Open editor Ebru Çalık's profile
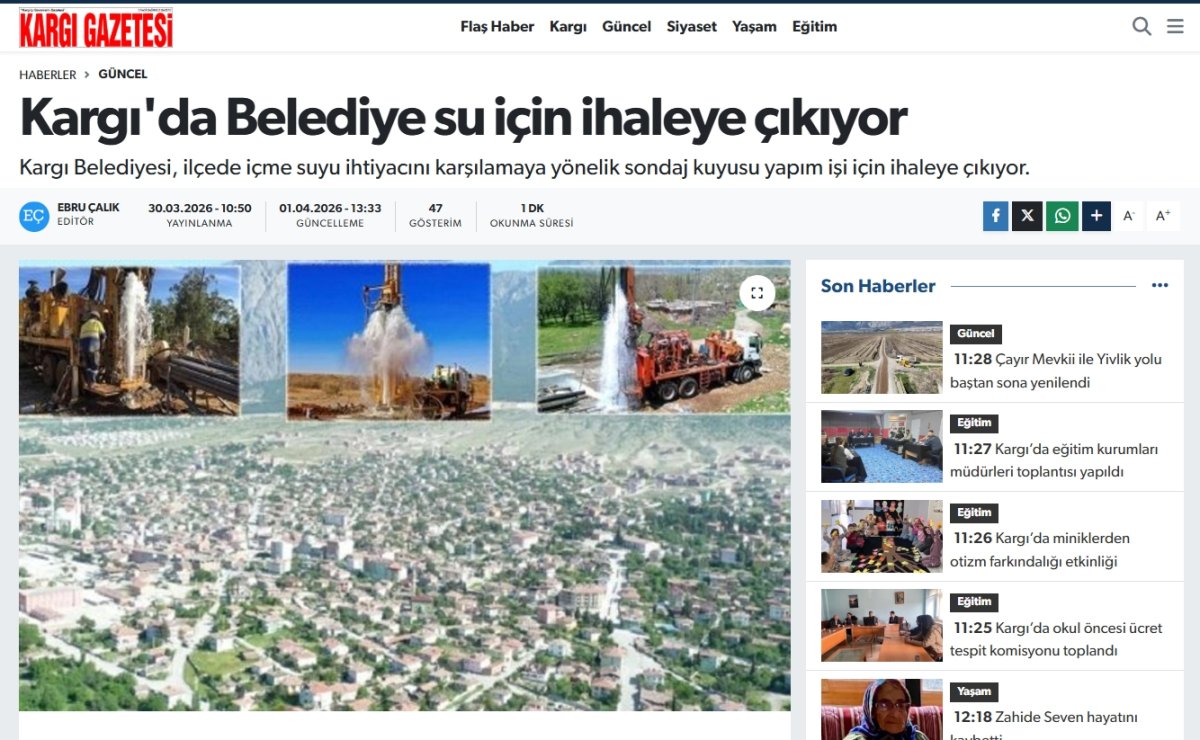This screenshot has width=1200, height=740. (x=88, y=208)
